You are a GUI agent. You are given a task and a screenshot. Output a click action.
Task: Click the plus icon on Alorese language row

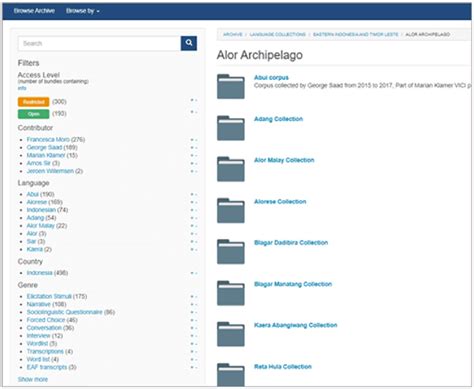pos(192,202)
